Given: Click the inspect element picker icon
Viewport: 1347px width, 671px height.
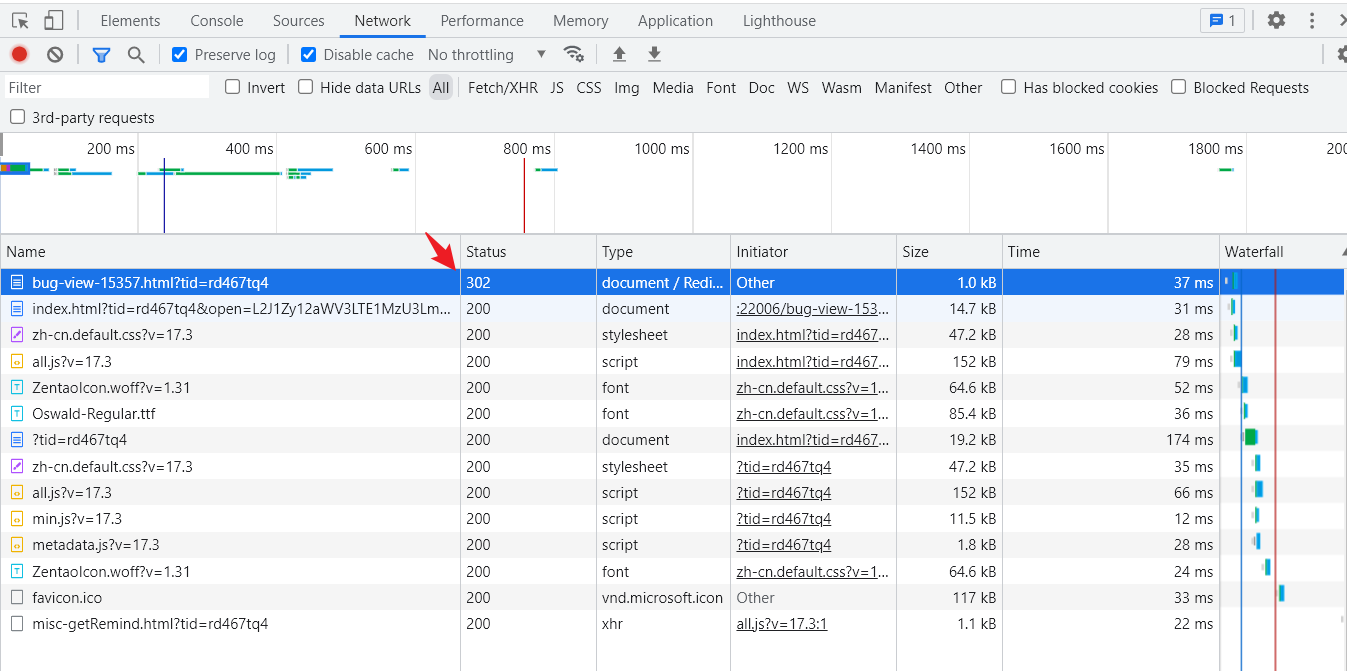Looking at the screenshot, I should pyautogui.click(x=20, y=21).
